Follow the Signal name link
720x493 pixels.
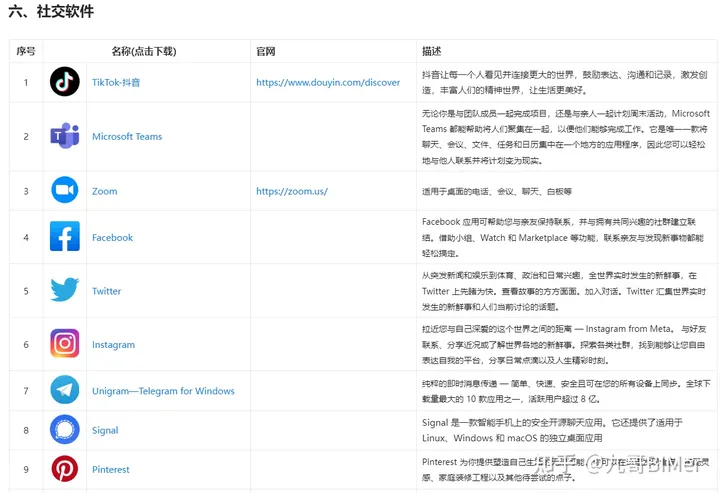coord(105,431)
